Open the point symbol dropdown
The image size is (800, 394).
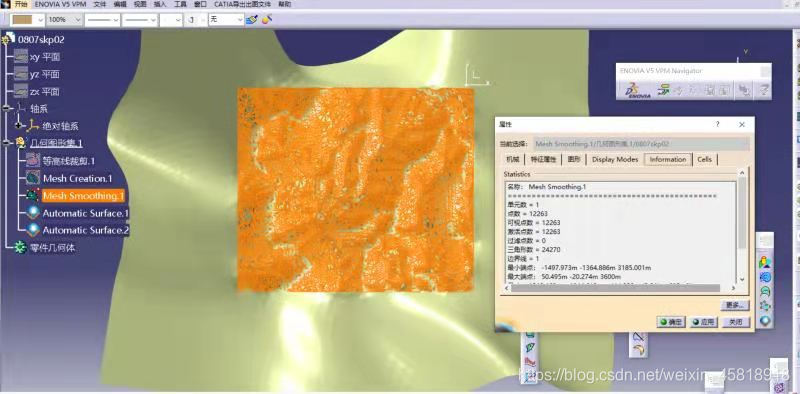tap(171, 19)
